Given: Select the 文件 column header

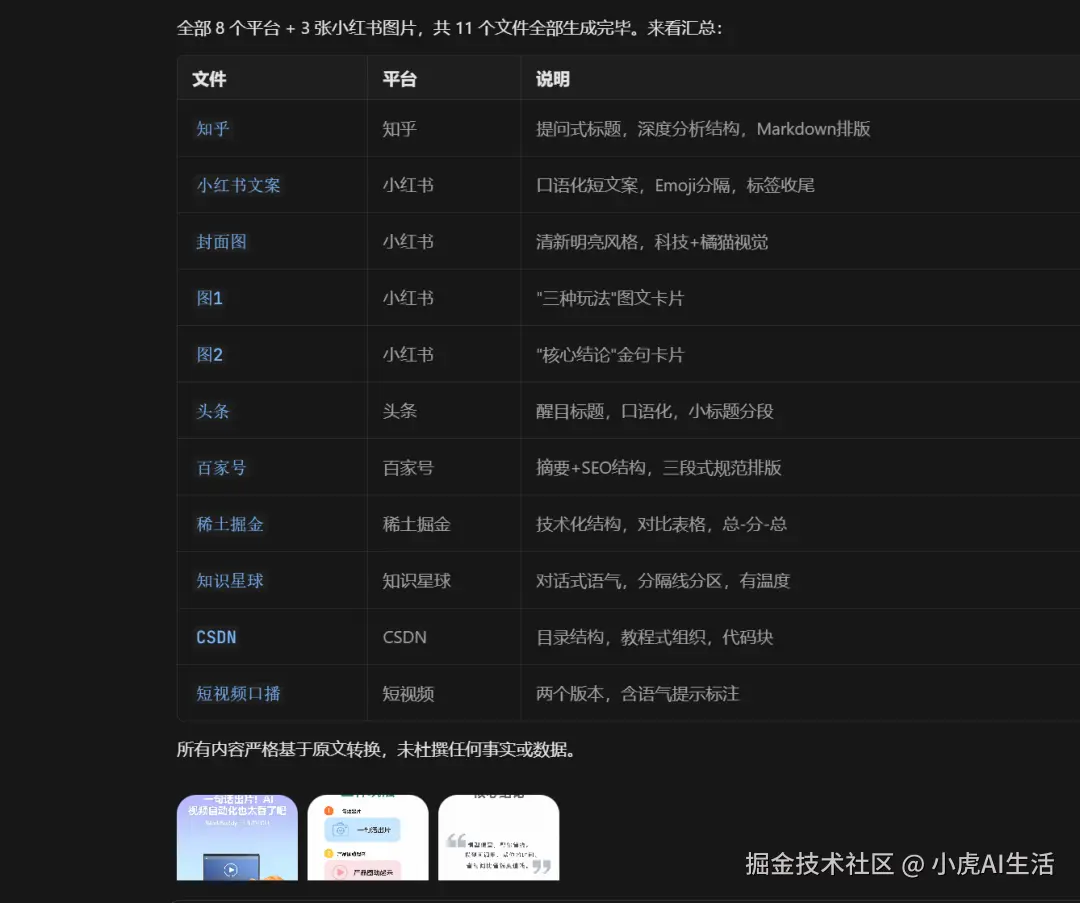Looking at the screenshot, I should click(x=209, y=79).
